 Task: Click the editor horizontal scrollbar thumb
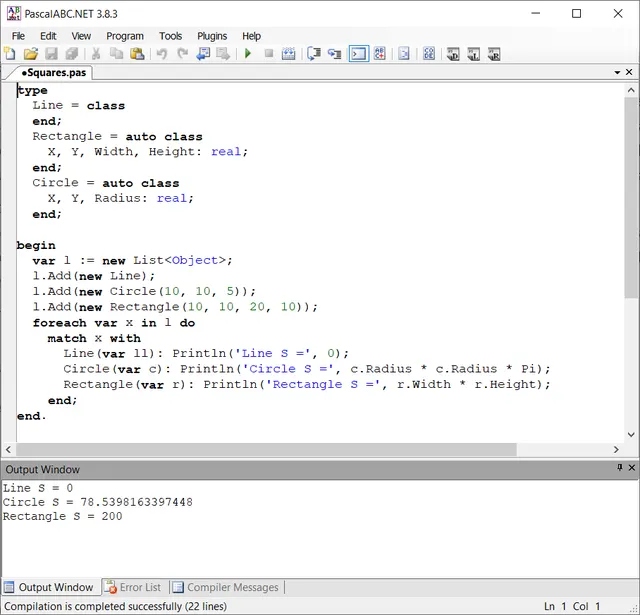pyautogui.click(x=266, y=449)
